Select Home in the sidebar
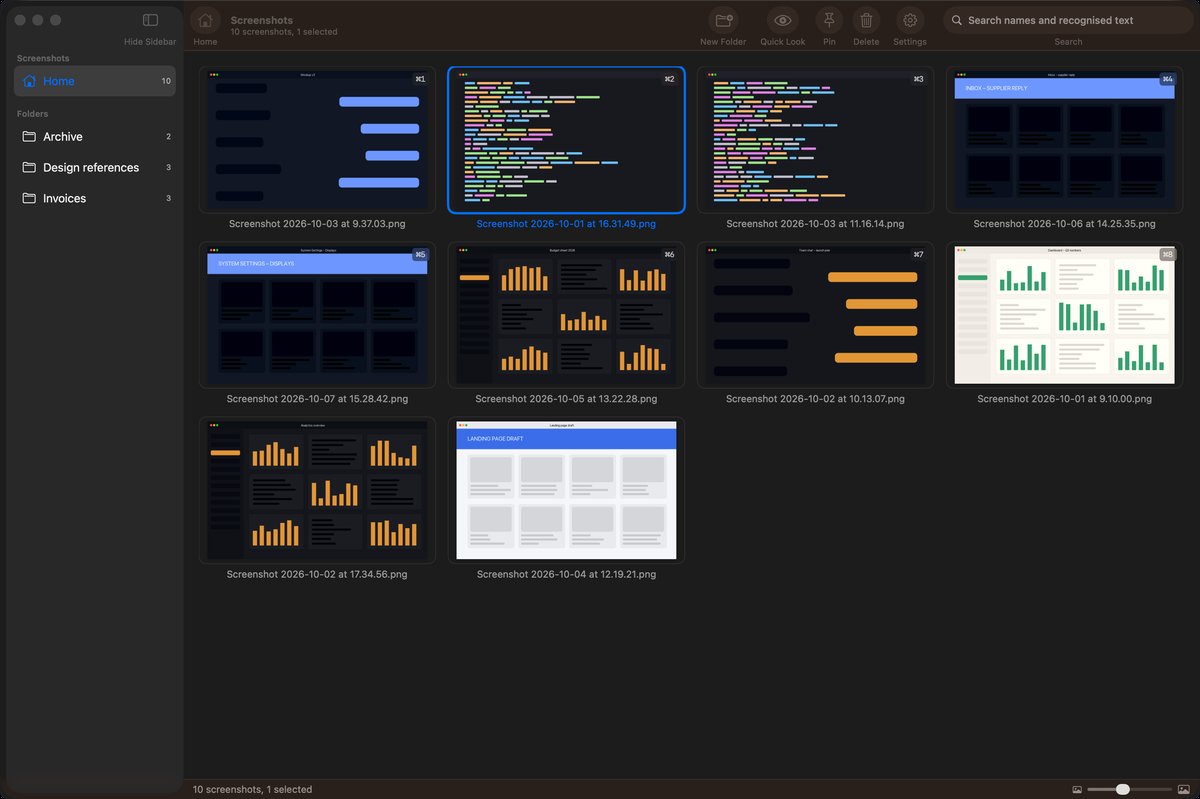1200x799 pixels. [x=95, y=81]
